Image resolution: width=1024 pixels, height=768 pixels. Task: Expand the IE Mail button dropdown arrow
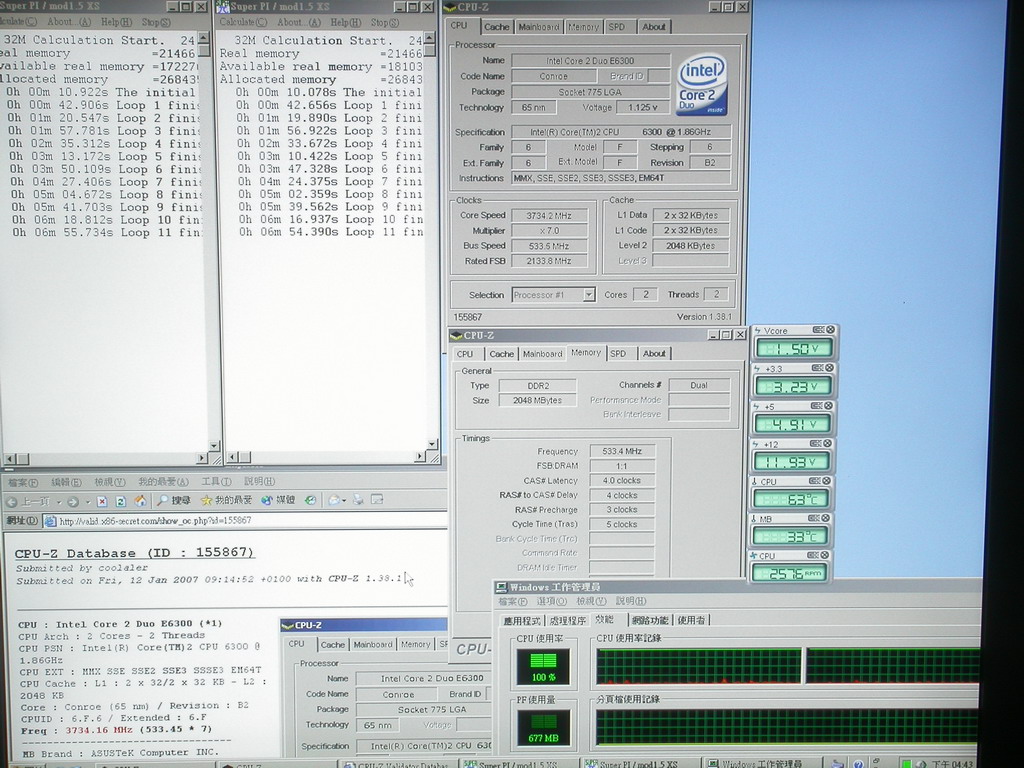344,501
